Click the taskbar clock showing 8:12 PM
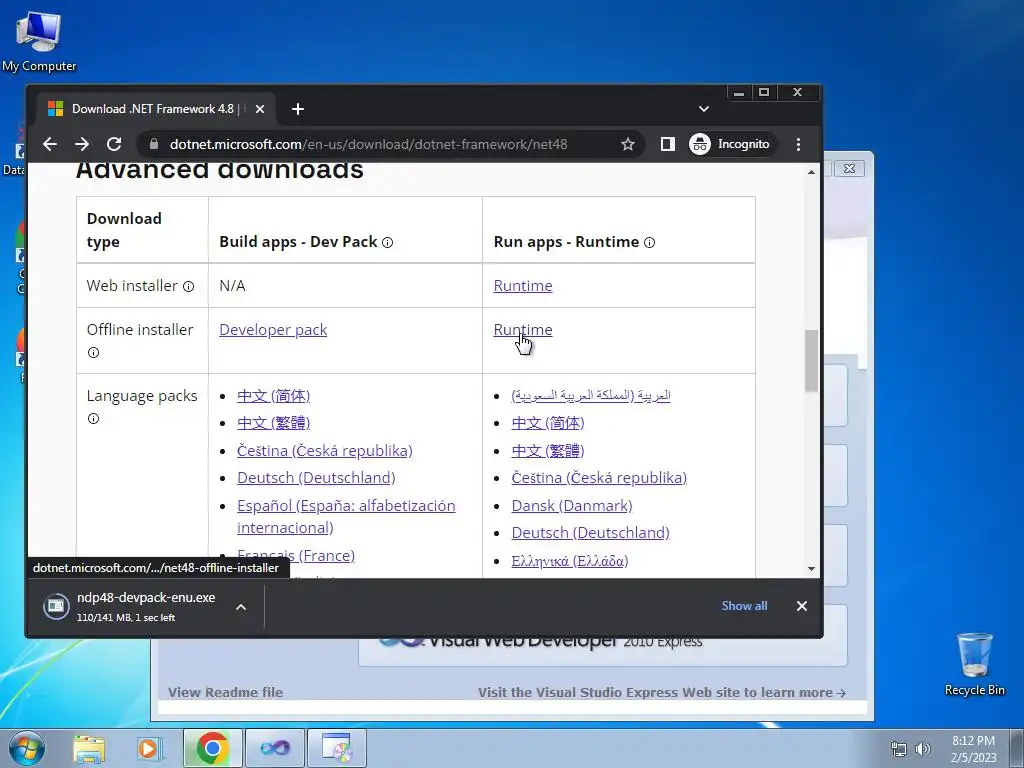Viewport: 1024px width, 768px height. (973, 748)
